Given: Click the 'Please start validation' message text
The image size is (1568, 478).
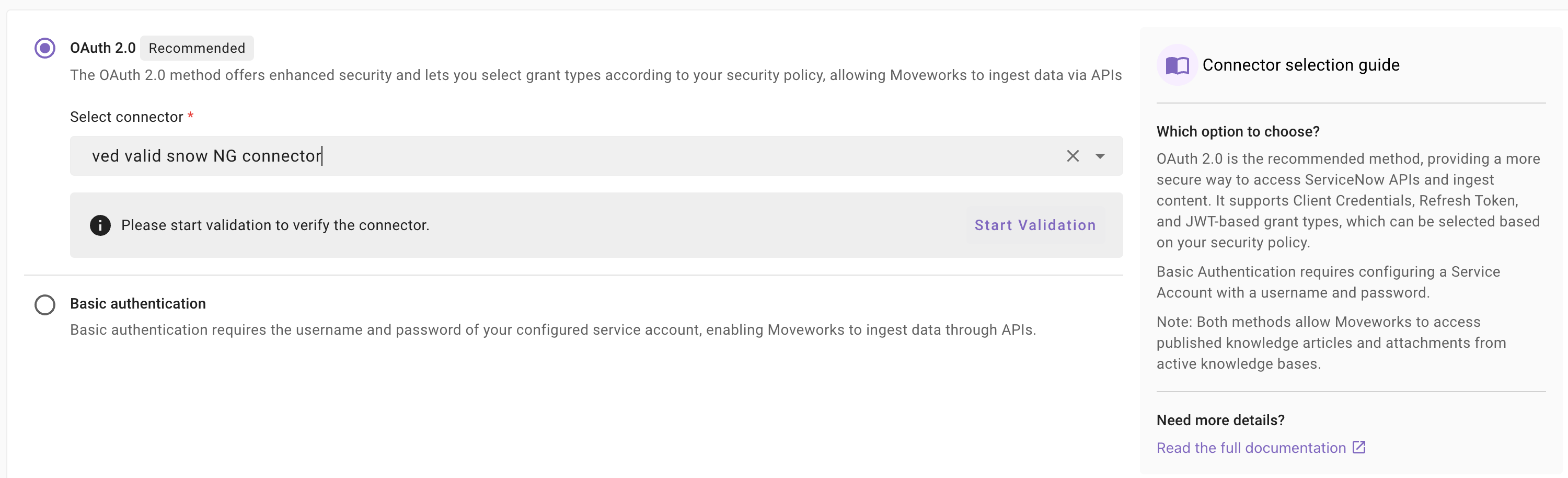Looking at the screenshot, I should pos(275,225).
